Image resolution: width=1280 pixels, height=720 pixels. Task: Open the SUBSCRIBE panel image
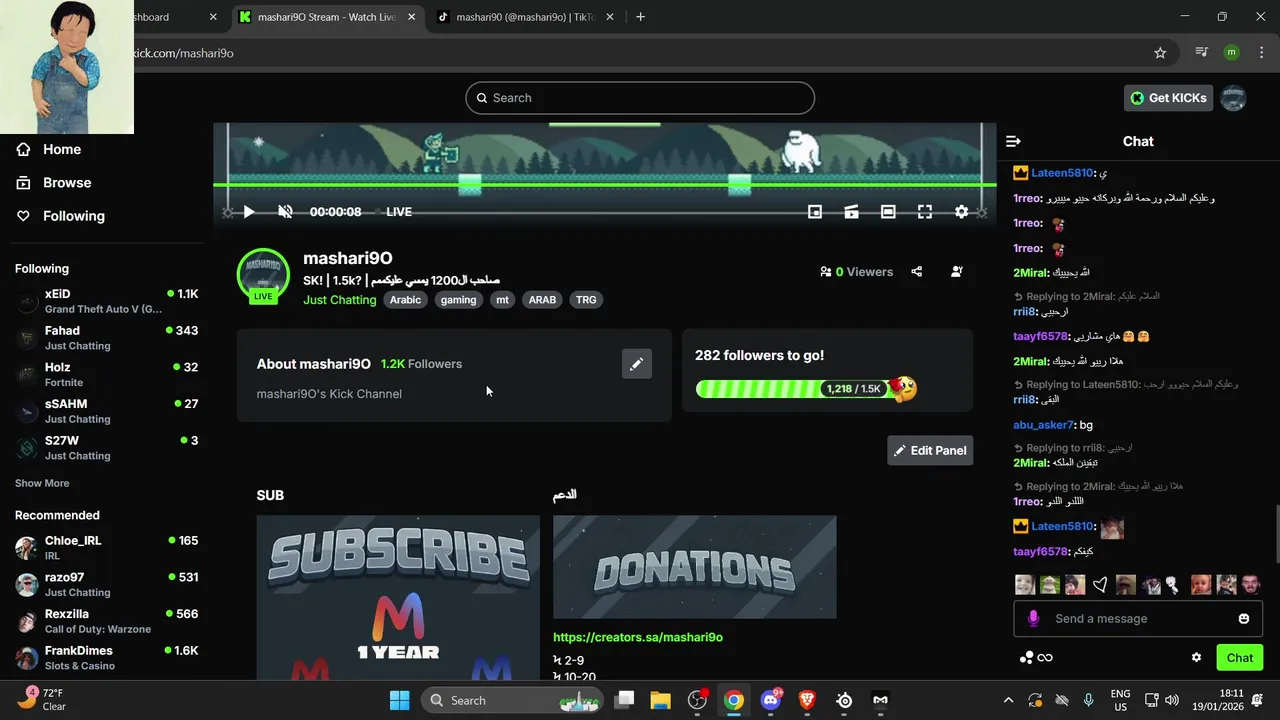click(398, 597)
